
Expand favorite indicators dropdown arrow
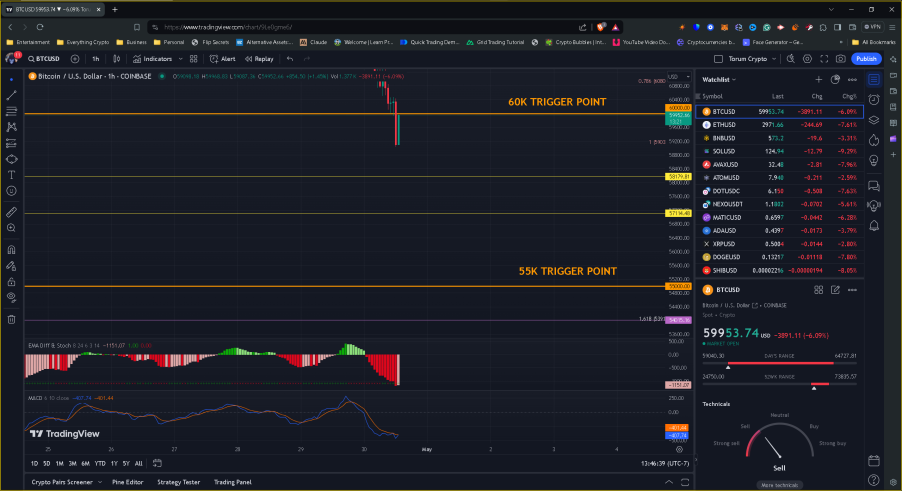(x=180, y=59)
